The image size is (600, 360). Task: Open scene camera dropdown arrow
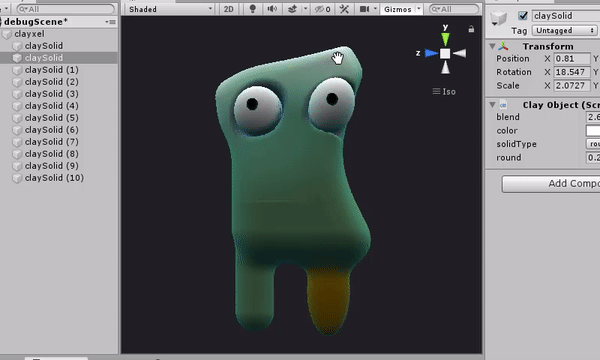point(375,9)
